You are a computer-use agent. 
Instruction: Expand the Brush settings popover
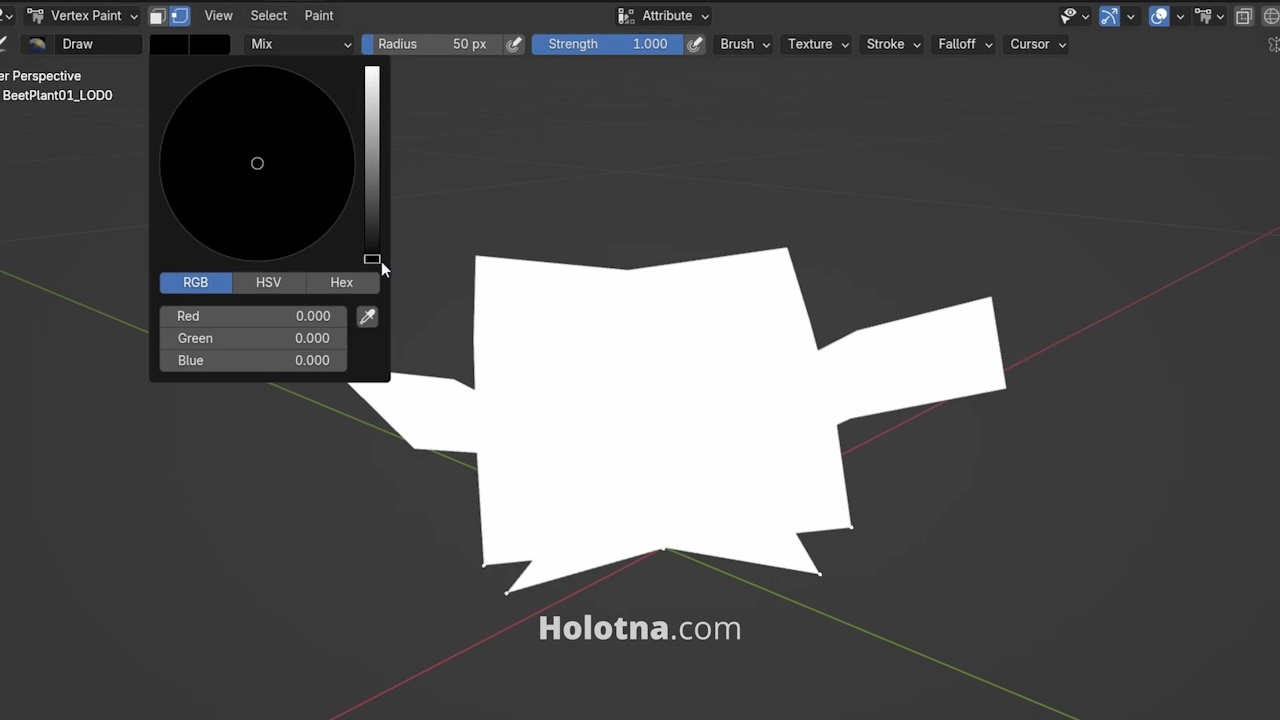[x=745, y=44]
